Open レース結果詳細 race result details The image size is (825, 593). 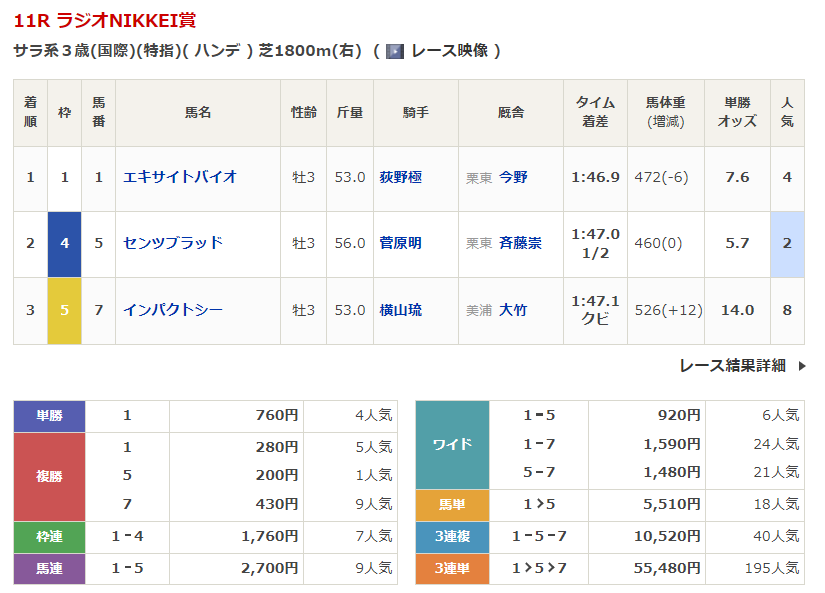(732, 365)
